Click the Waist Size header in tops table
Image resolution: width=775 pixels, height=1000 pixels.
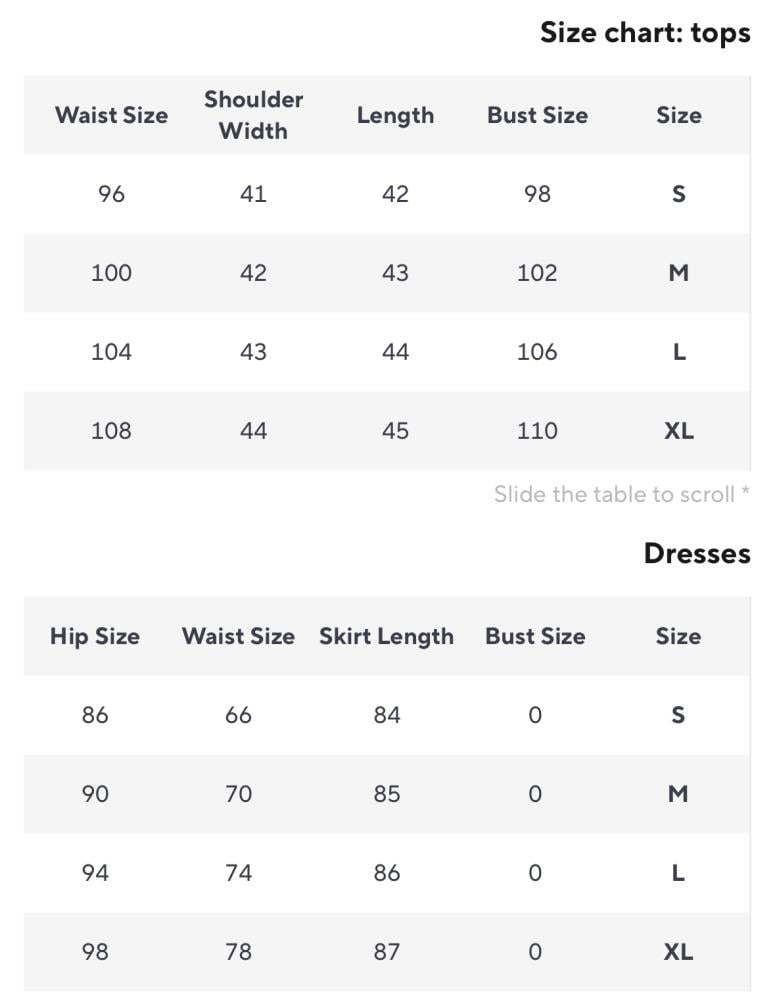[x=111, y=115]
